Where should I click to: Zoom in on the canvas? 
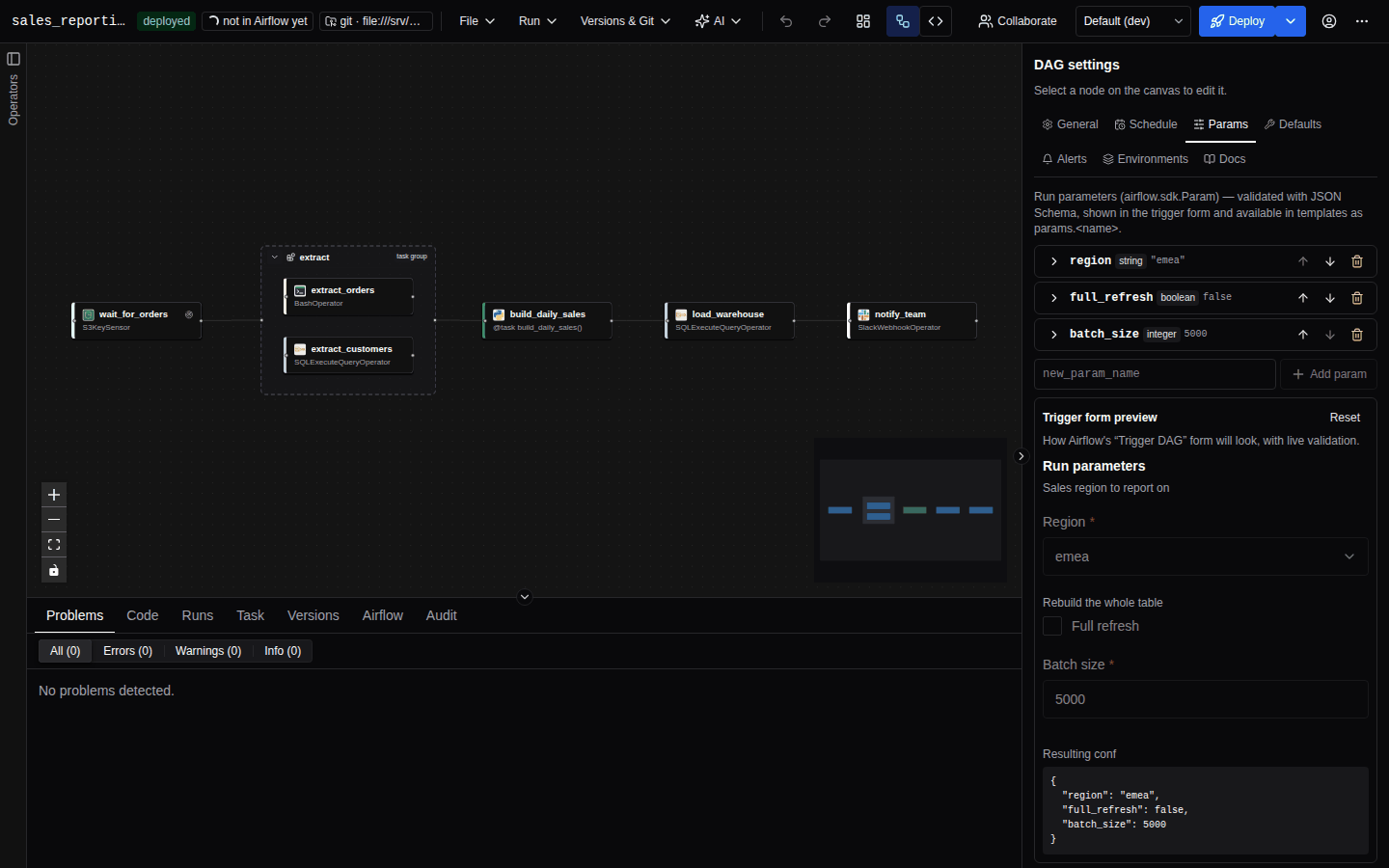coord(54,495)
